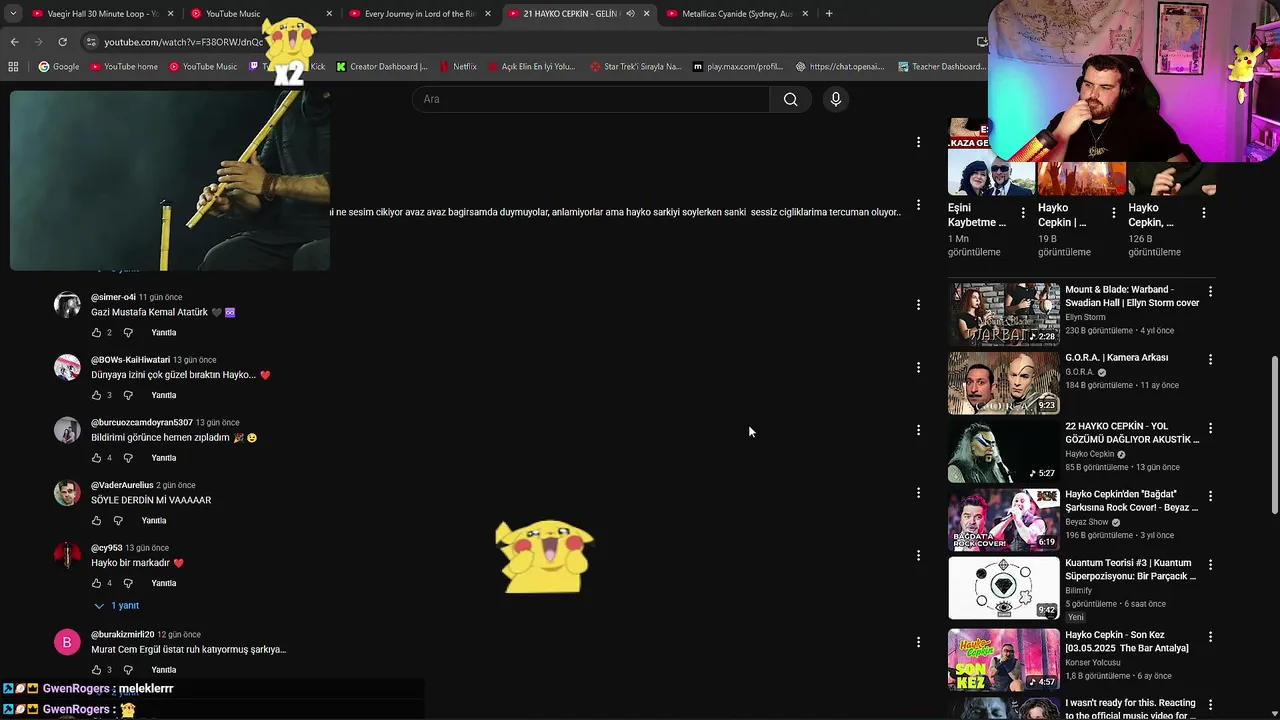Click the Ara search field

[590, 99]
